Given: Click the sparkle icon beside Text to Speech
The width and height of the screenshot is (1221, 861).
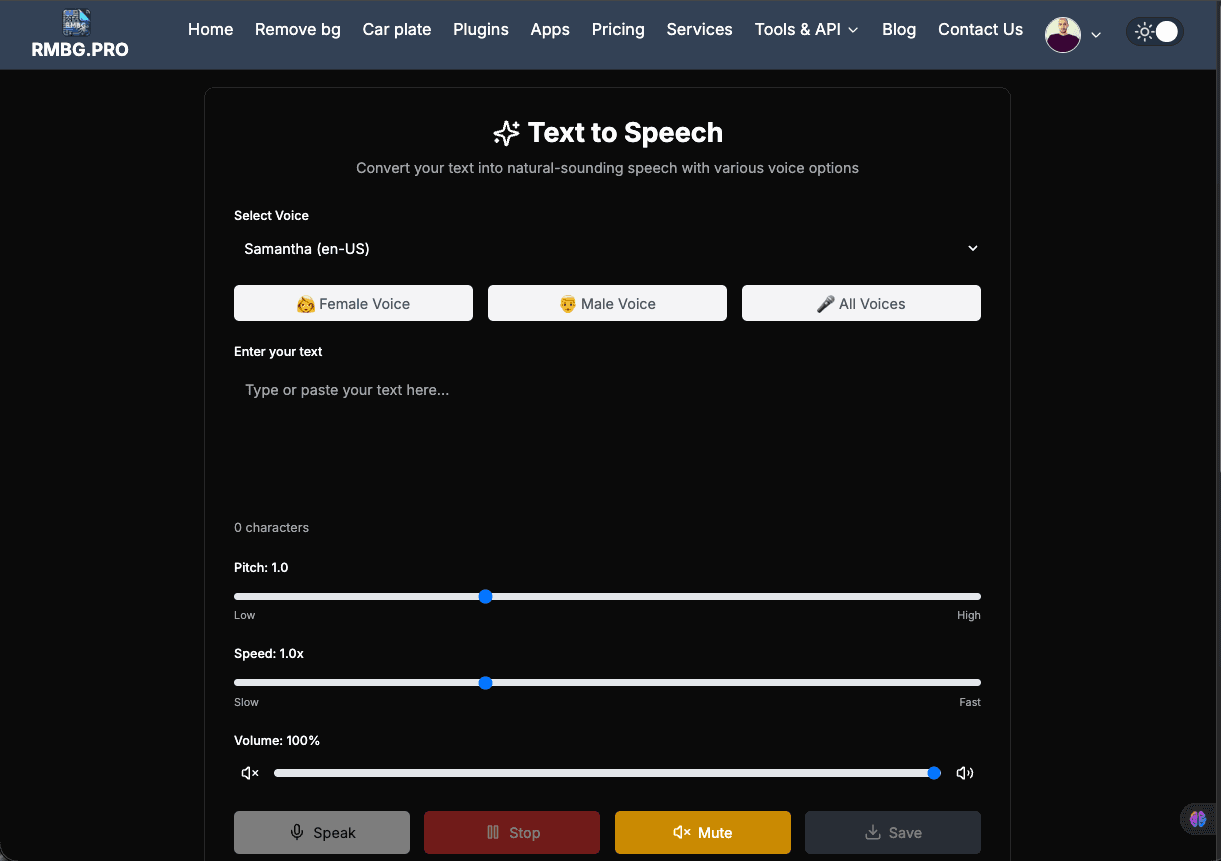Looking at the screenshot, I should 508,131.
